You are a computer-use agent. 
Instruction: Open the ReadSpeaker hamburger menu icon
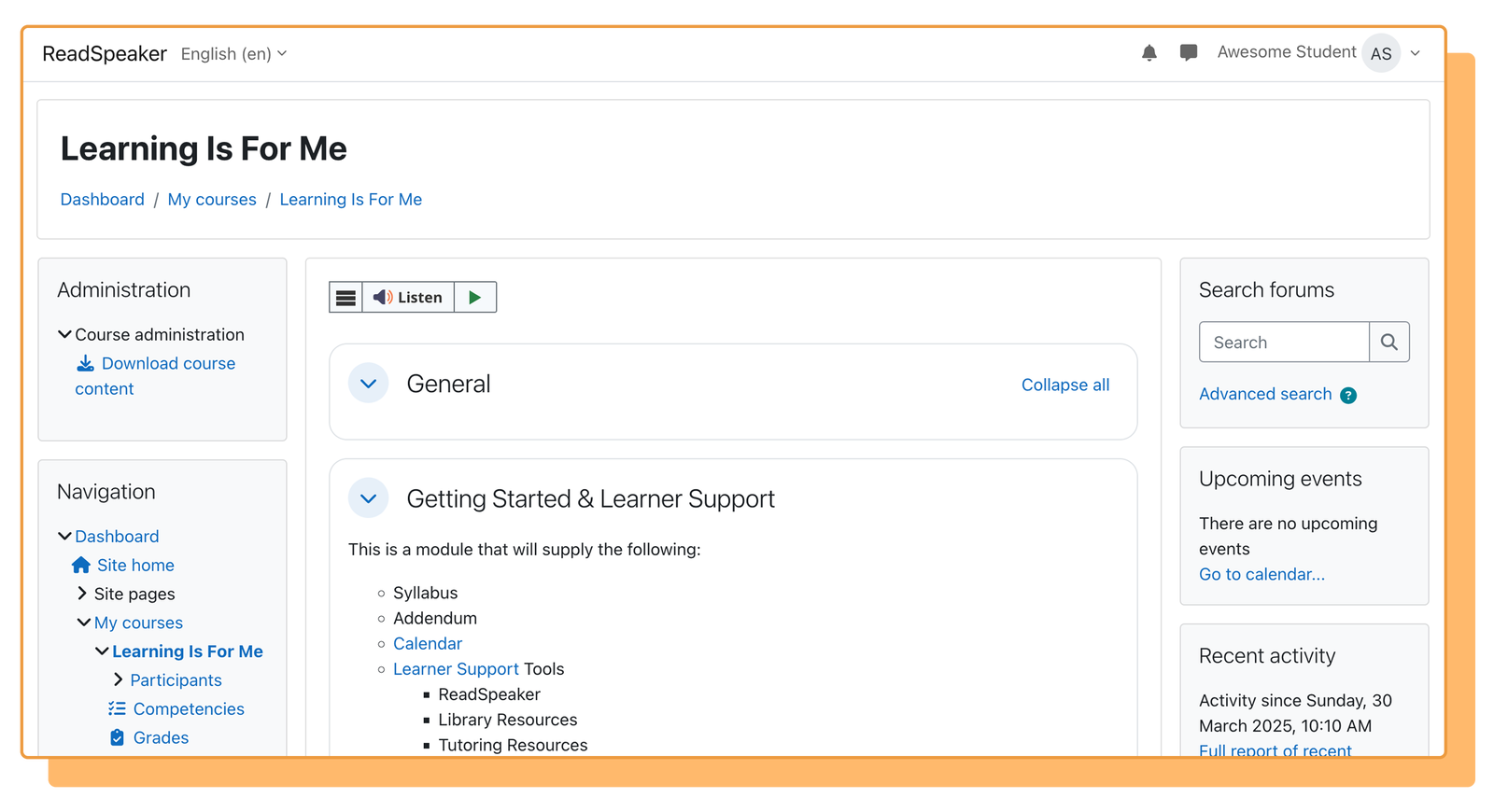click(345, 297)
